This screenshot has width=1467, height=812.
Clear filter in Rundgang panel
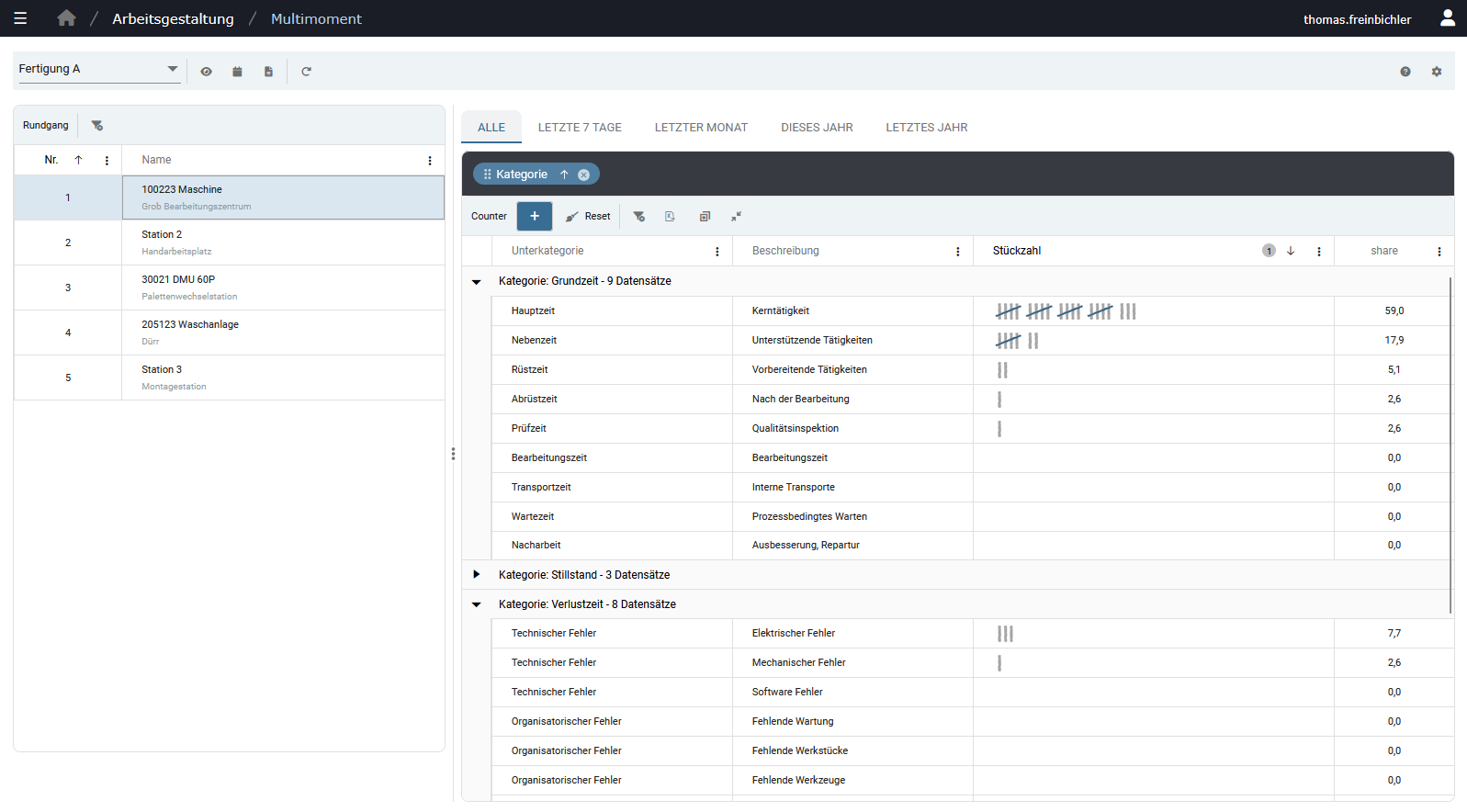point(97,126)
